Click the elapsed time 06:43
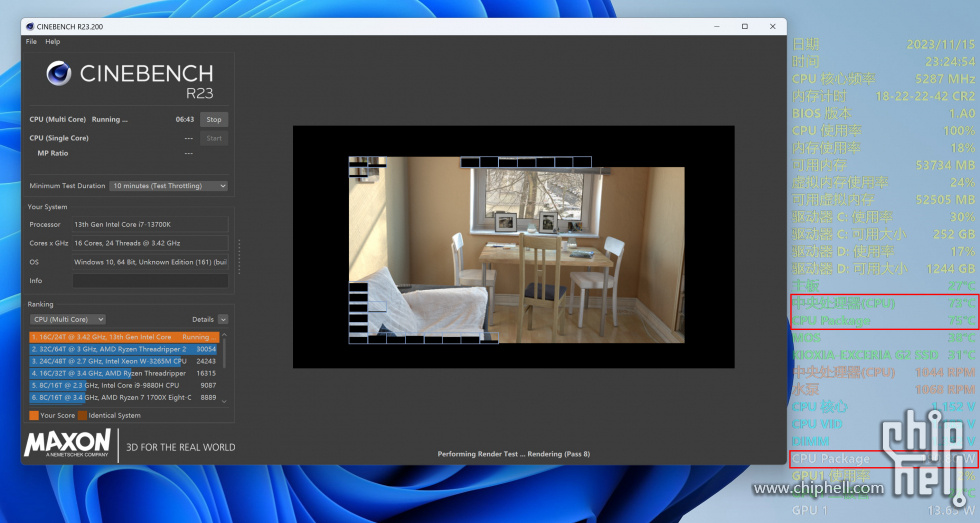Viewport: 980px width, 523px height. 184,119
